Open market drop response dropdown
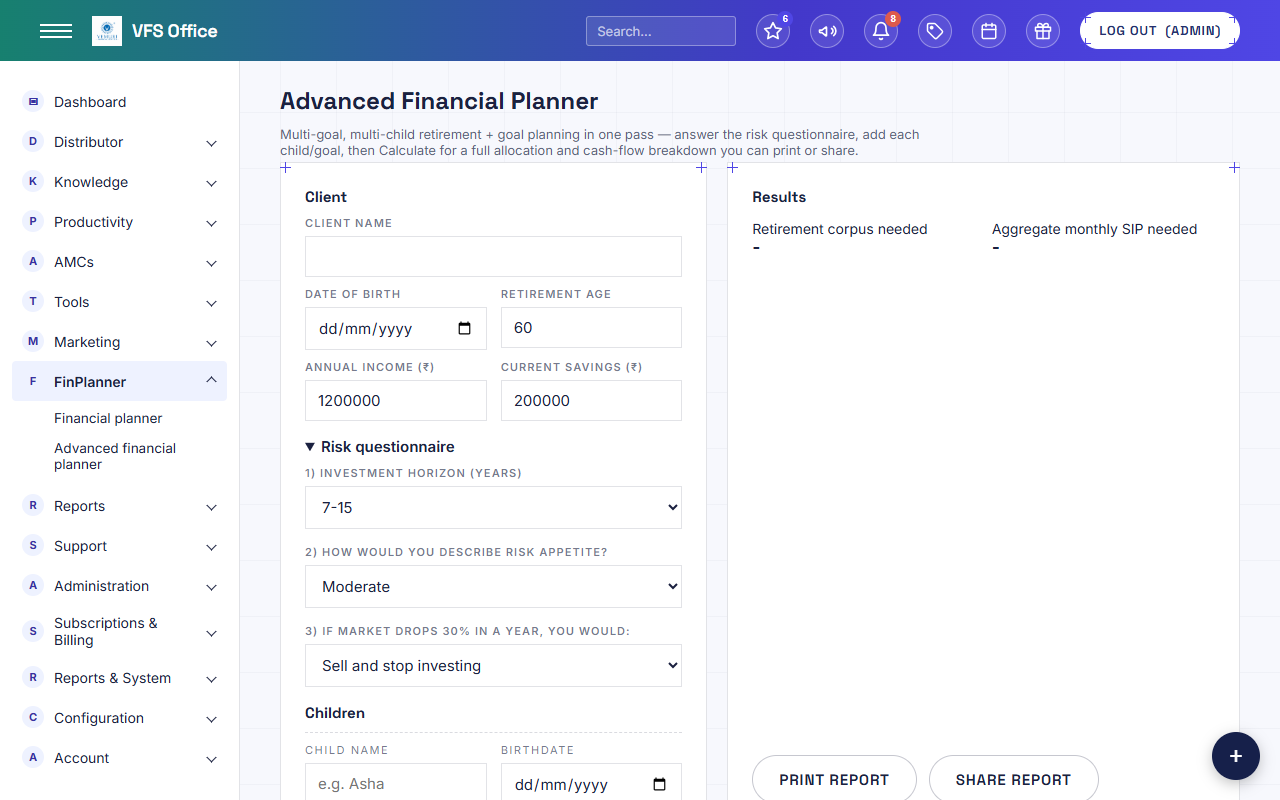The height and width of the screenshot is (800, 1280). pos(493,665)
